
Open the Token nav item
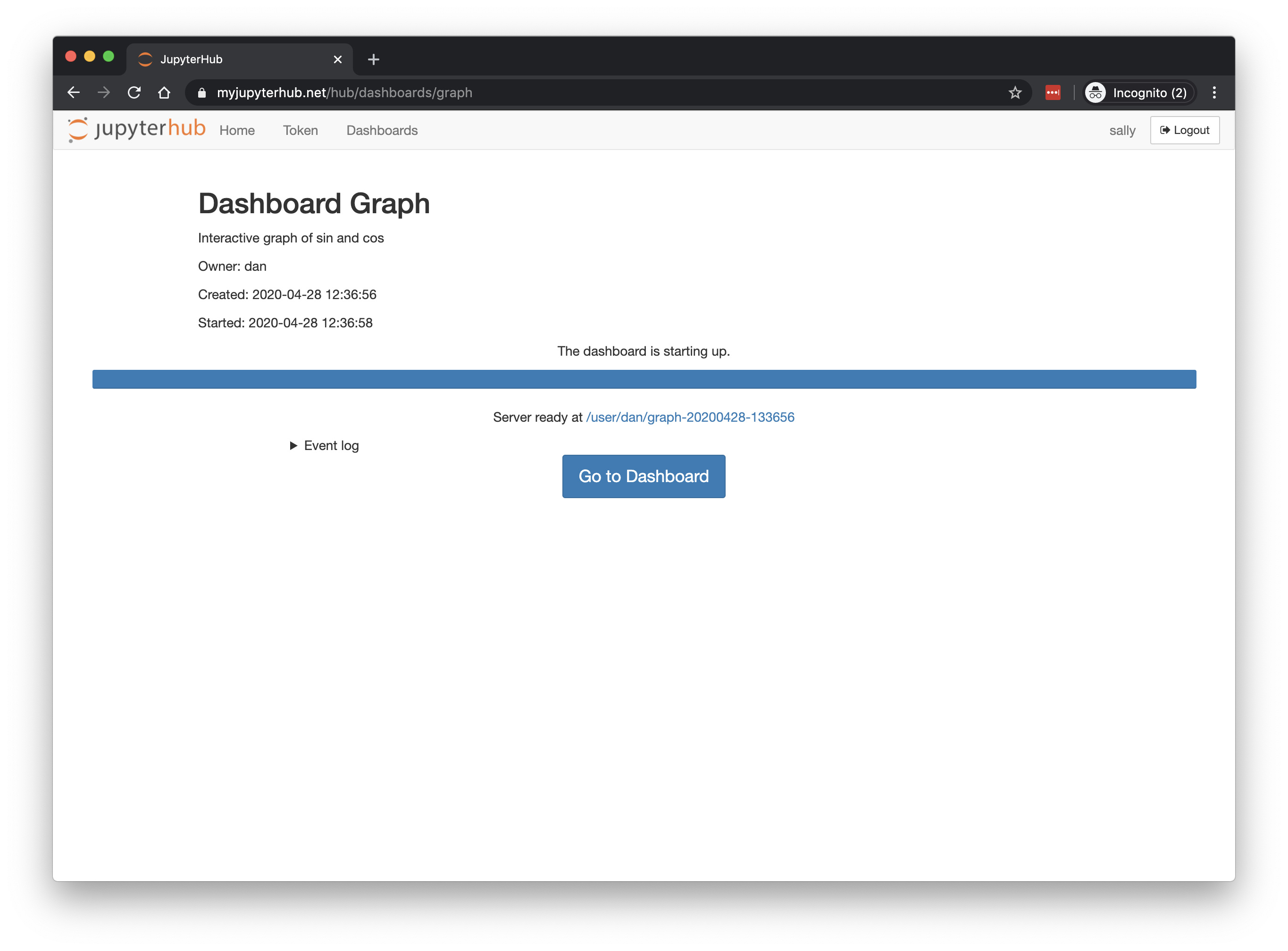pos(300,131)
